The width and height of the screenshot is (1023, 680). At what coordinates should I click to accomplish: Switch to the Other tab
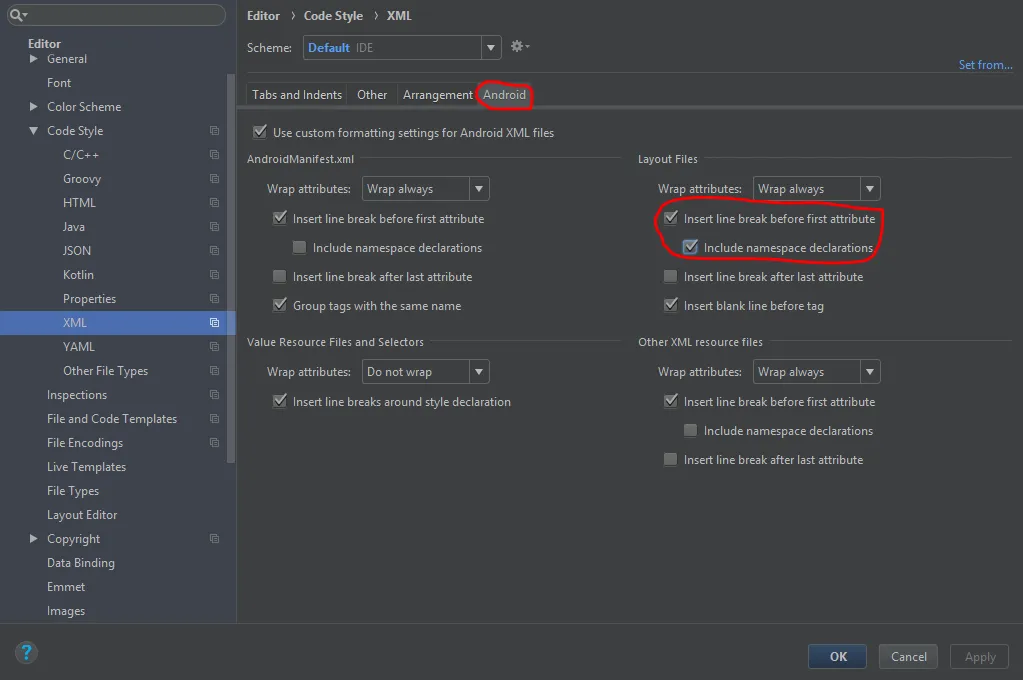(x=372, y=95)
